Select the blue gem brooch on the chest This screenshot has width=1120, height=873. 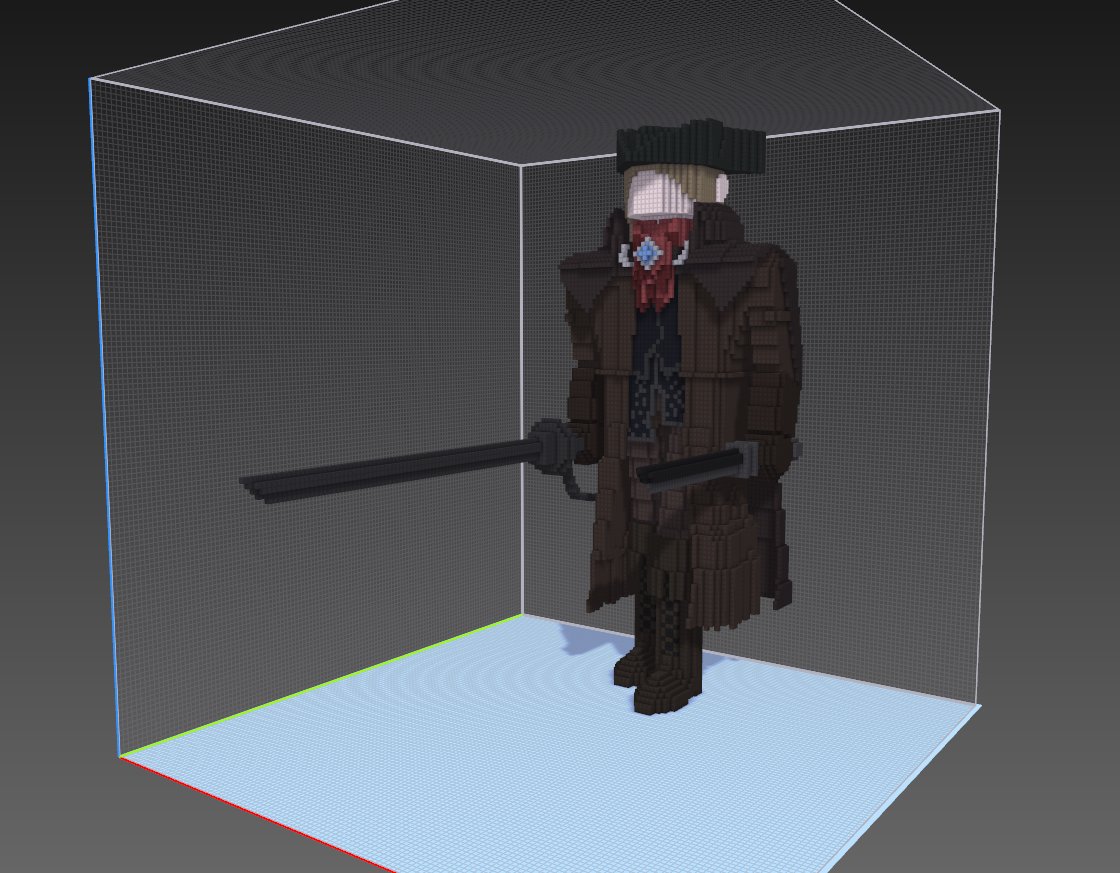click(647, 253)
